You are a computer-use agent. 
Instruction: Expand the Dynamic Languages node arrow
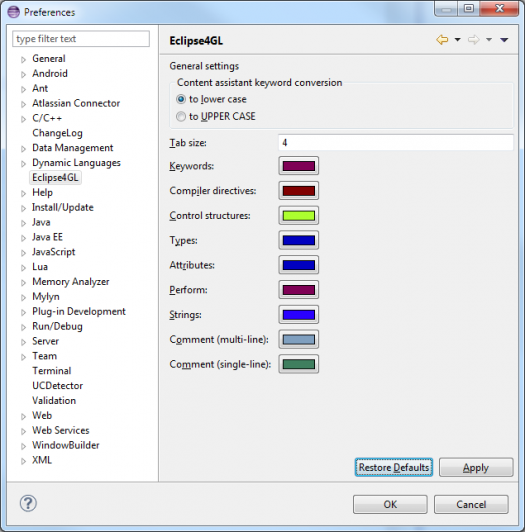point(23,164)
